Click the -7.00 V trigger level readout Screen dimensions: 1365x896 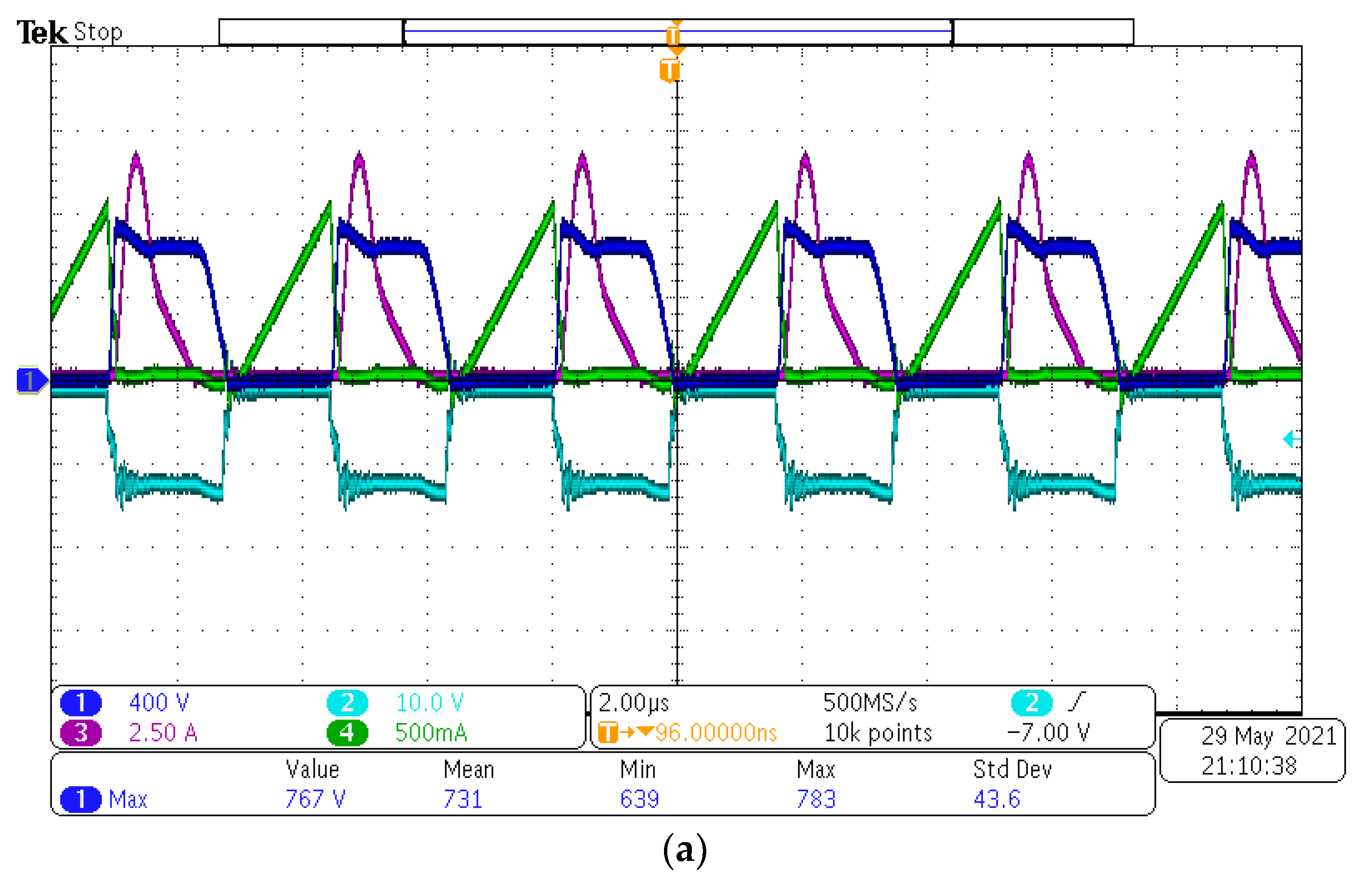1048,732
